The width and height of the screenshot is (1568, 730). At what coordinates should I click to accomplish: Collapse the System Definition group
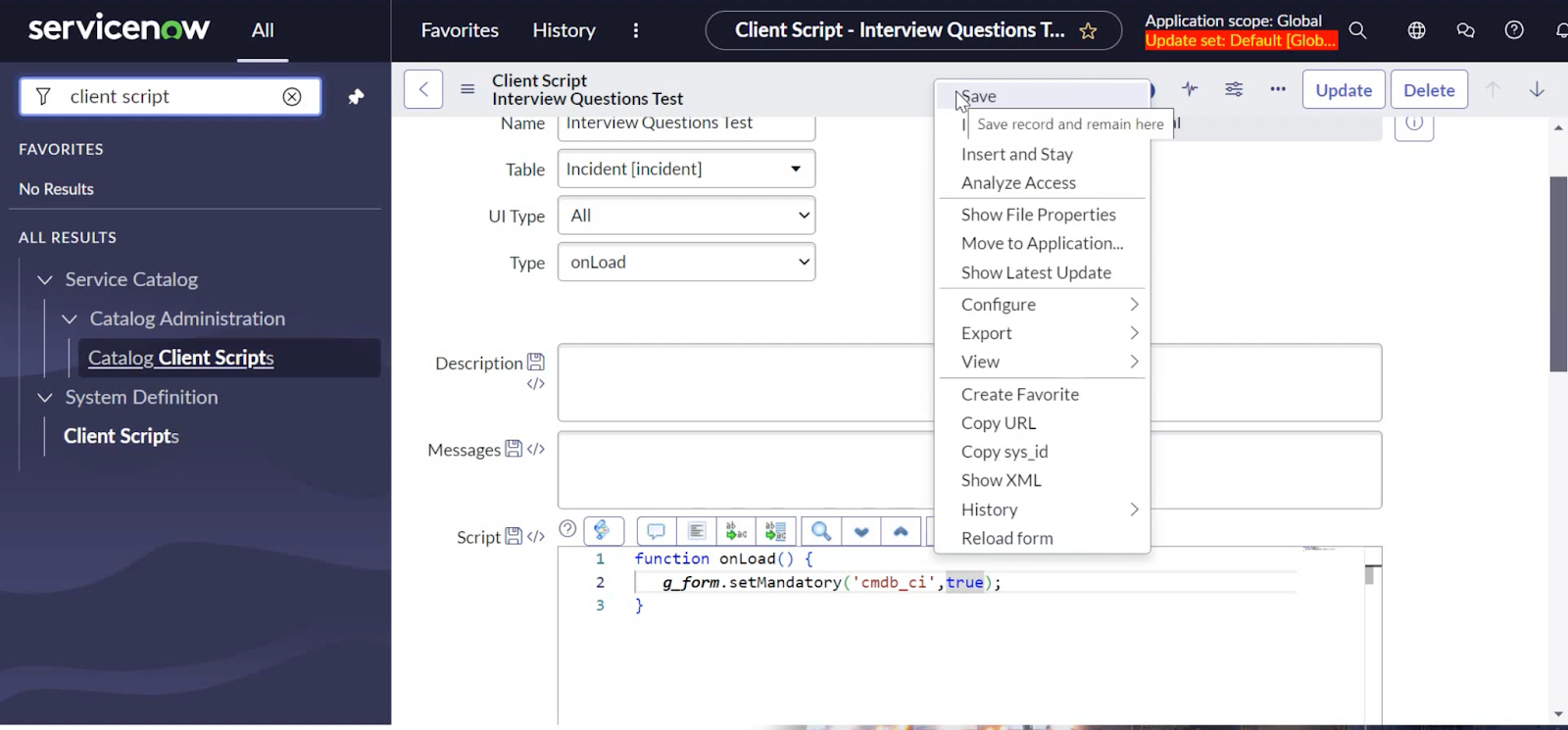tap(45, 397)
